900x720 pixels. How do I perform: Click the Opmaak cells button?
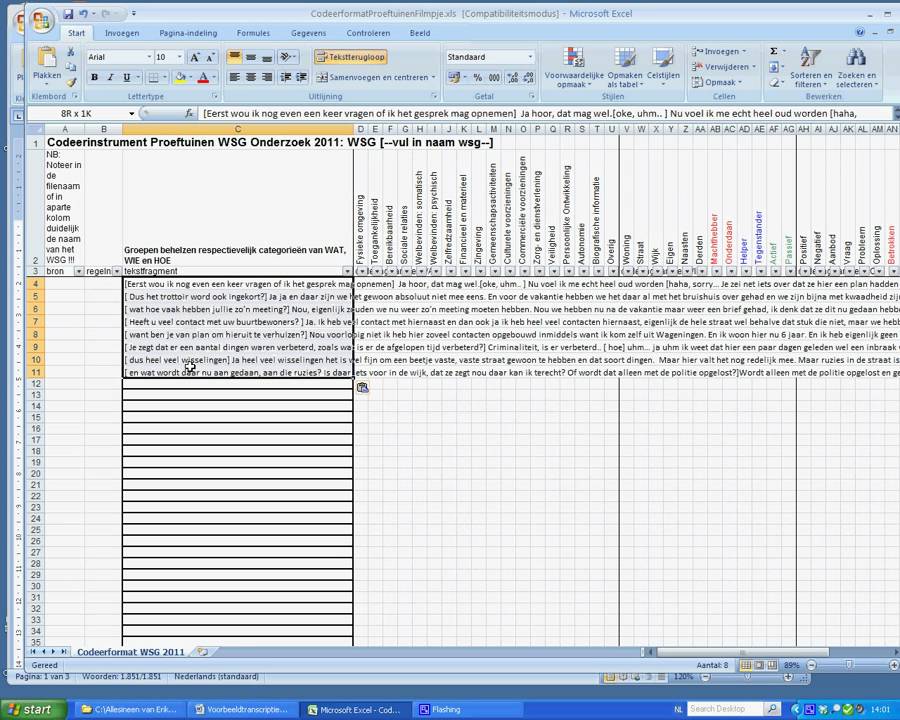716,82
